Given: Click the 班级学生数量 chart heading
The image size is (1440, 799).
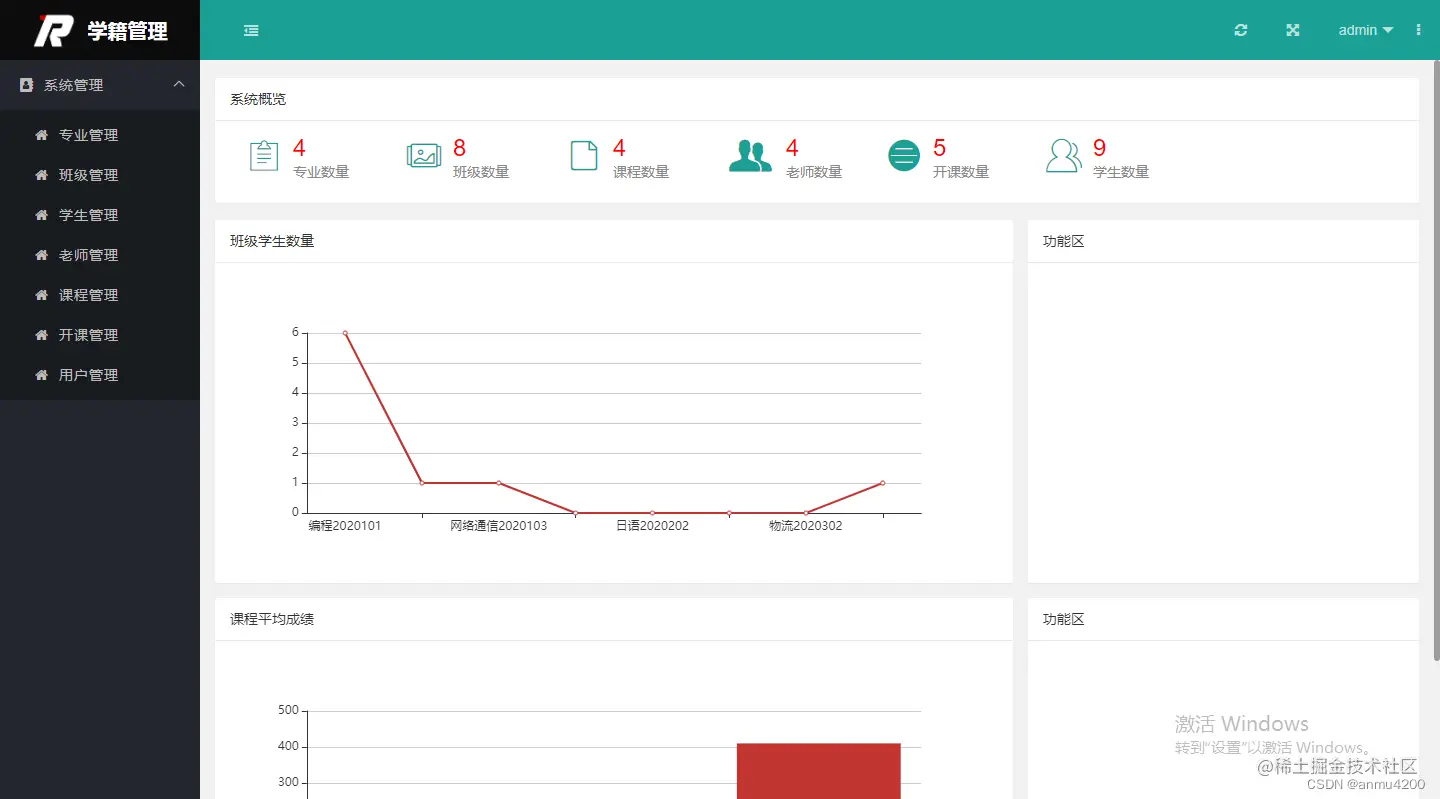Looking at the screenshot, I should pos(272,241).
